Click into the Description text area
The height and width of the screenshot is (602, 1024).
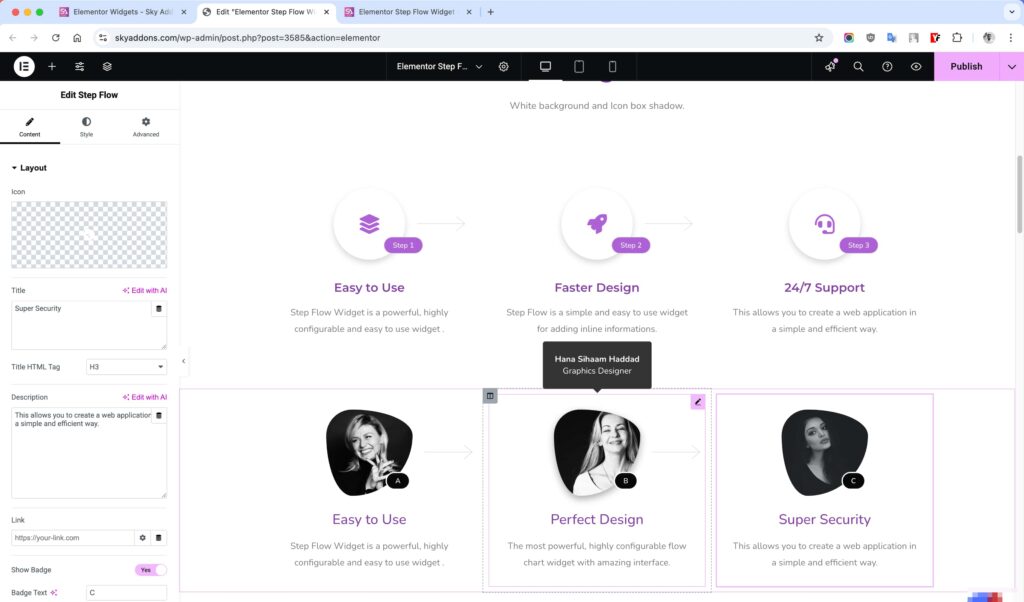coord(81,452)
